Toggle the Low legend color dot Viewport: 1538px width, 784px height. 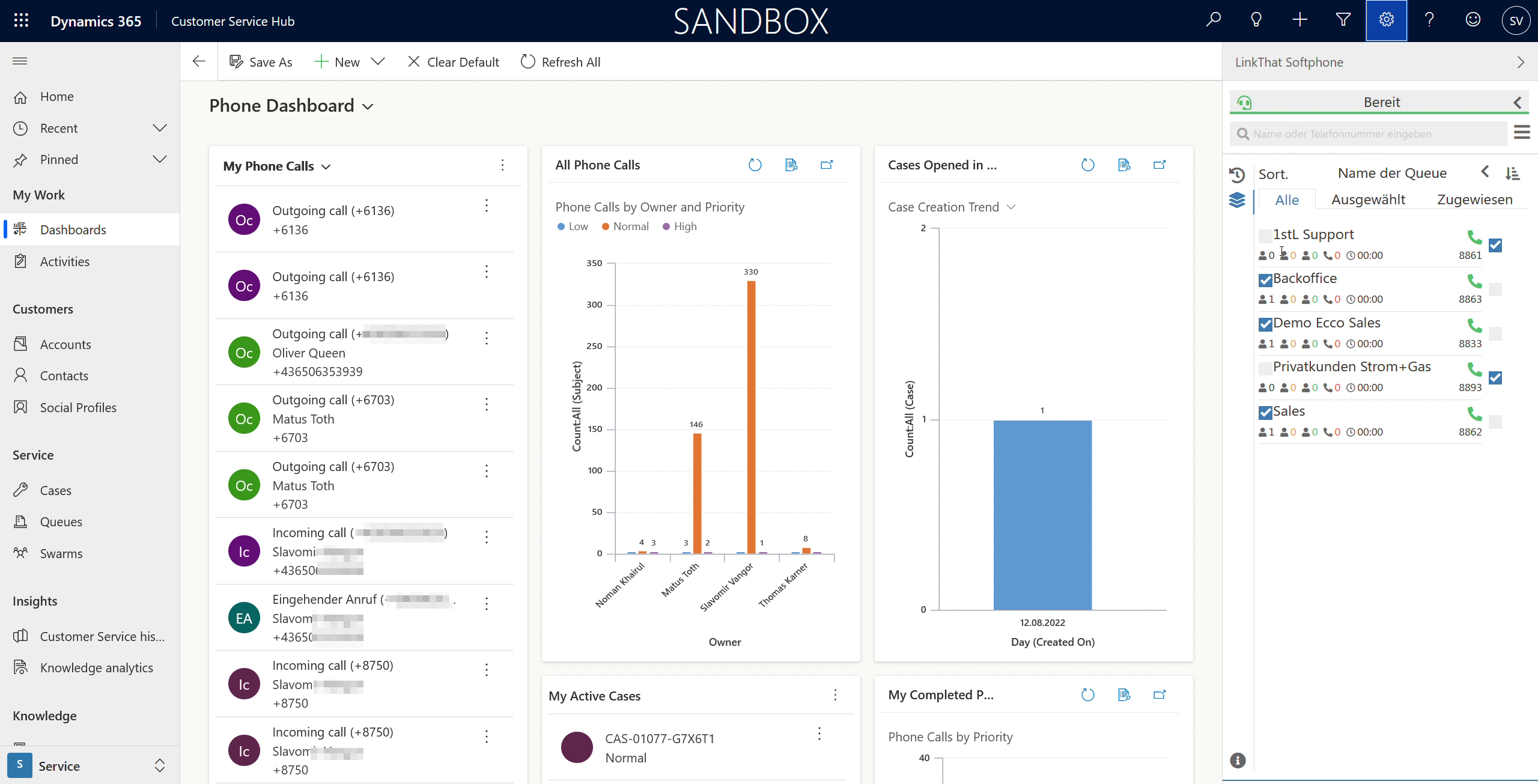pyautogui.click(x=561, y=226)
